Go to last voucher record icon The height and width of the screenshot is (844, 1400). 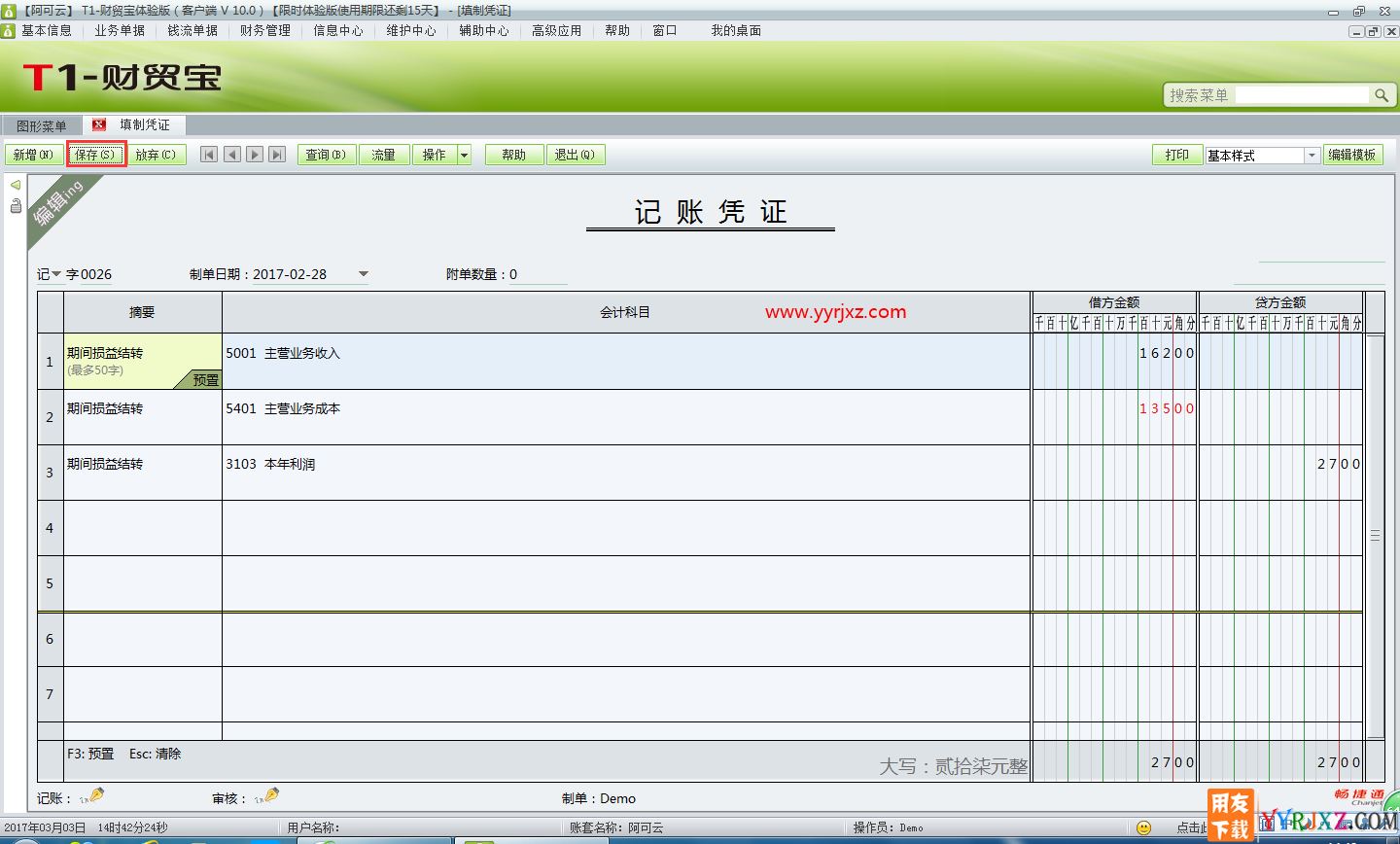278,155
